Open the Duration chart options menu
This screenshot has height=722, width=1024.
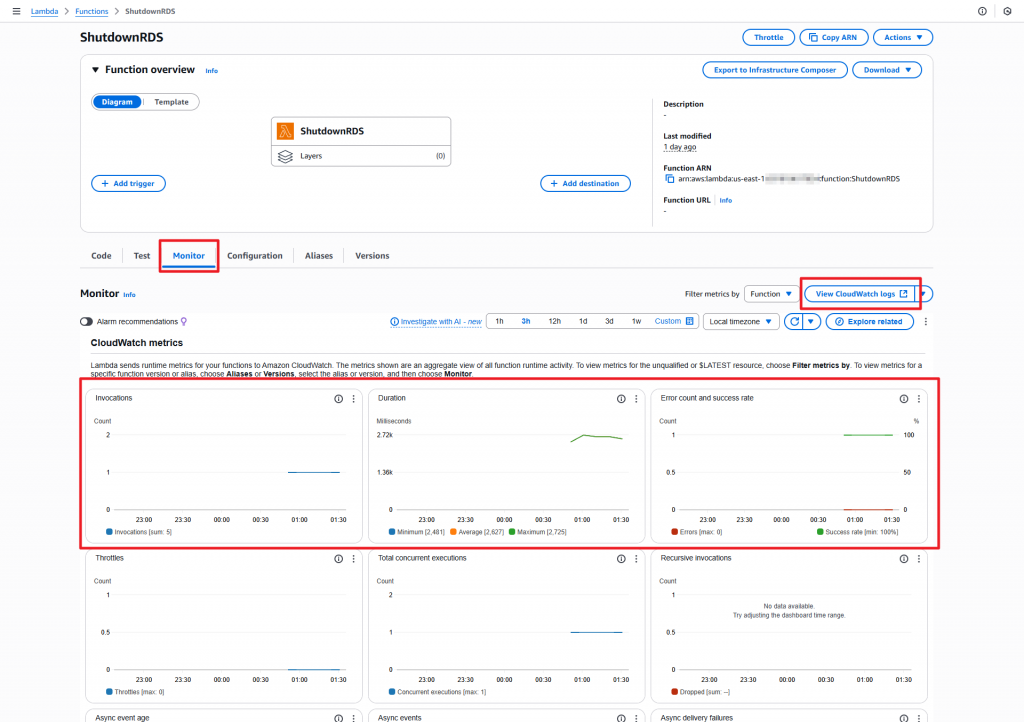[636, 399]
